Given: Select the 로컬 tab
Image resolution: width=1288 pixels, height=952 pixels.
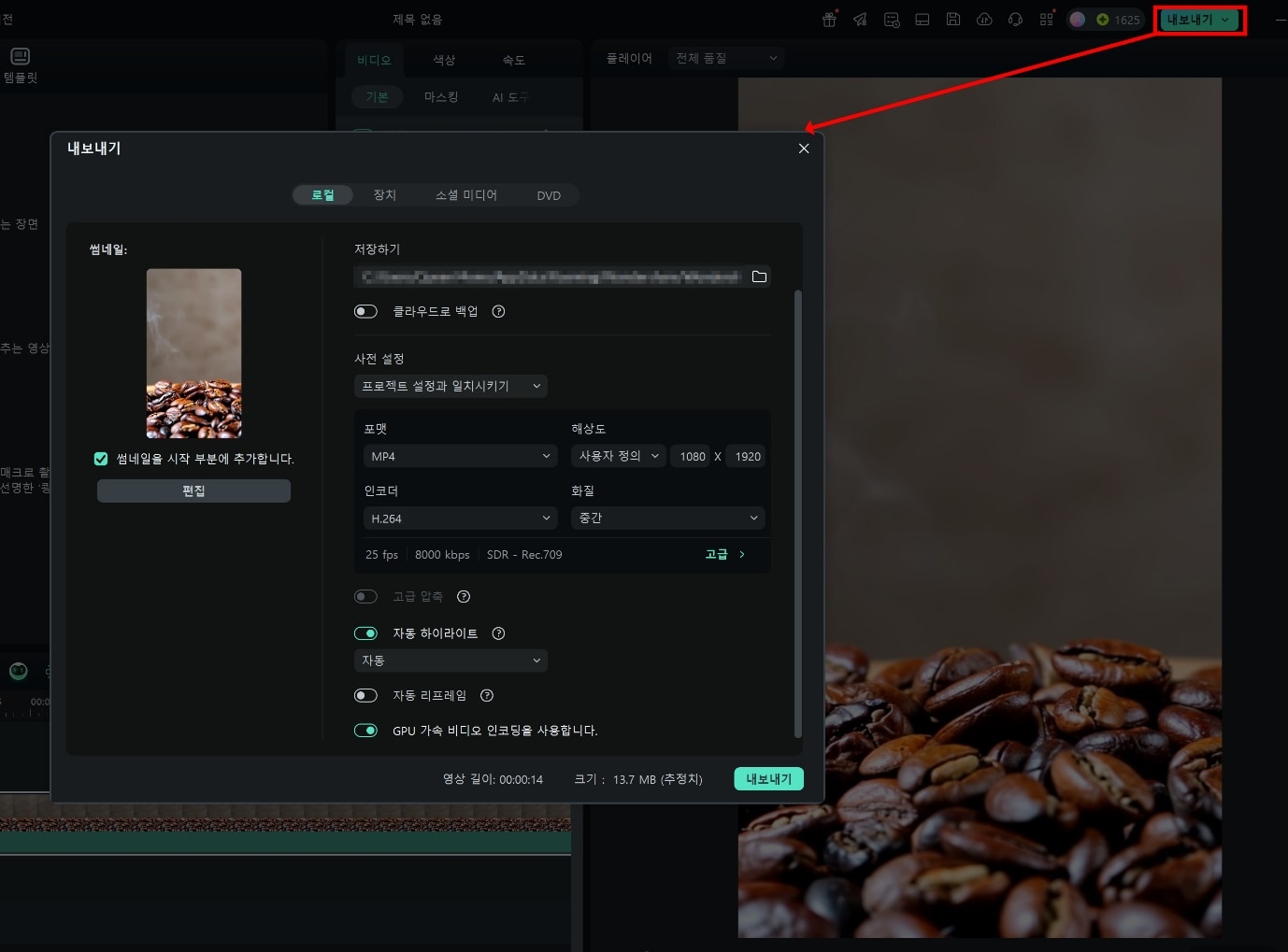Looking at the screenshot, I should [x=322, y=195].
